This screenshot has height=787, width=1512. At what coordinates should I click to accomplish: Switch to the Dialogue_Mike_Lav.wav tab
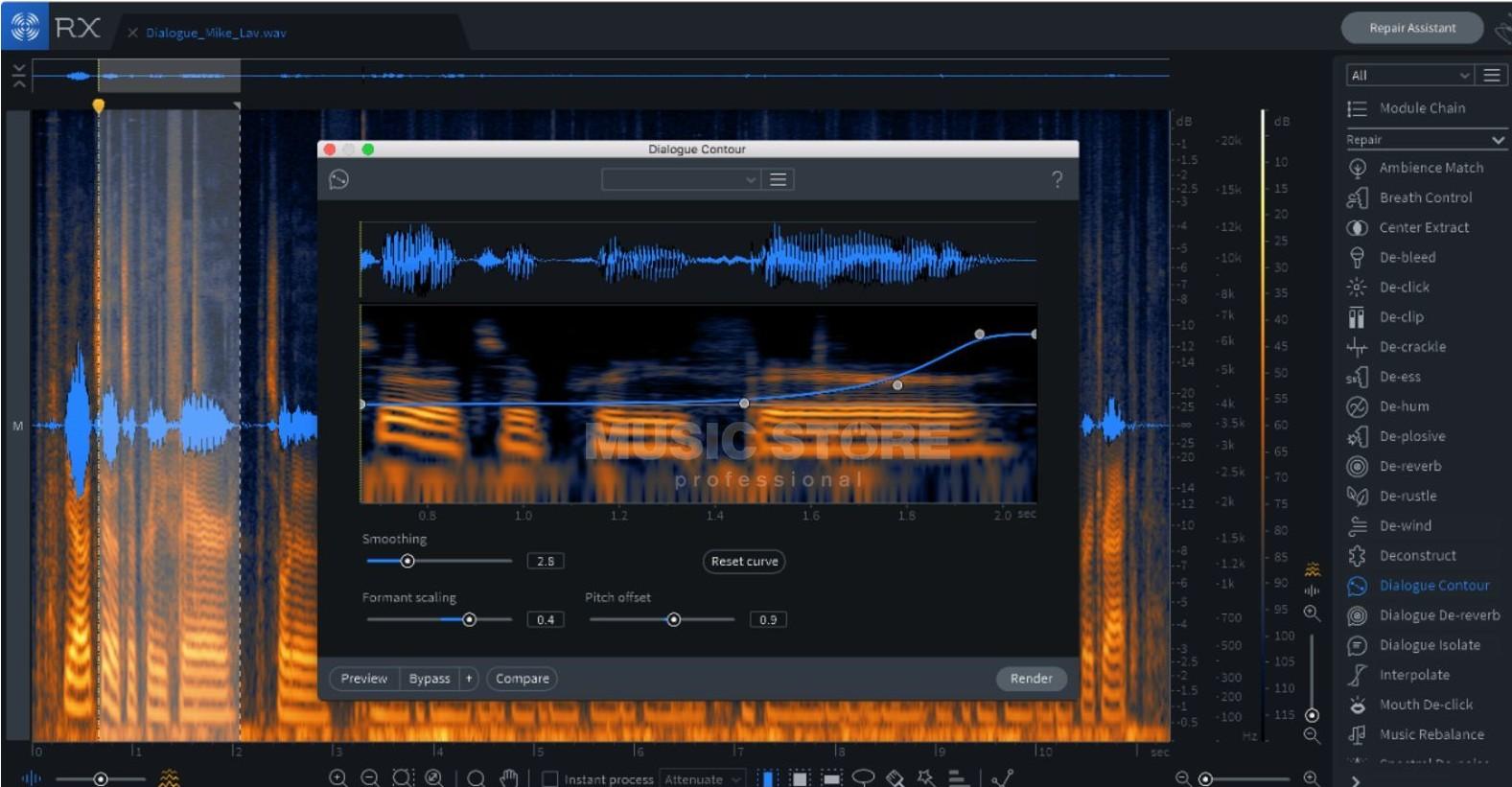[216, 33]
